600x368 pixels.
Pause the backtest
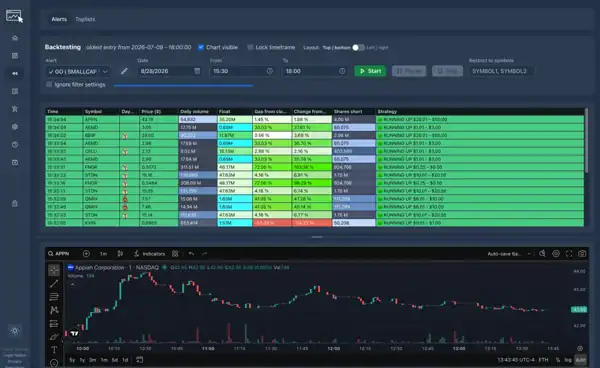409,71
